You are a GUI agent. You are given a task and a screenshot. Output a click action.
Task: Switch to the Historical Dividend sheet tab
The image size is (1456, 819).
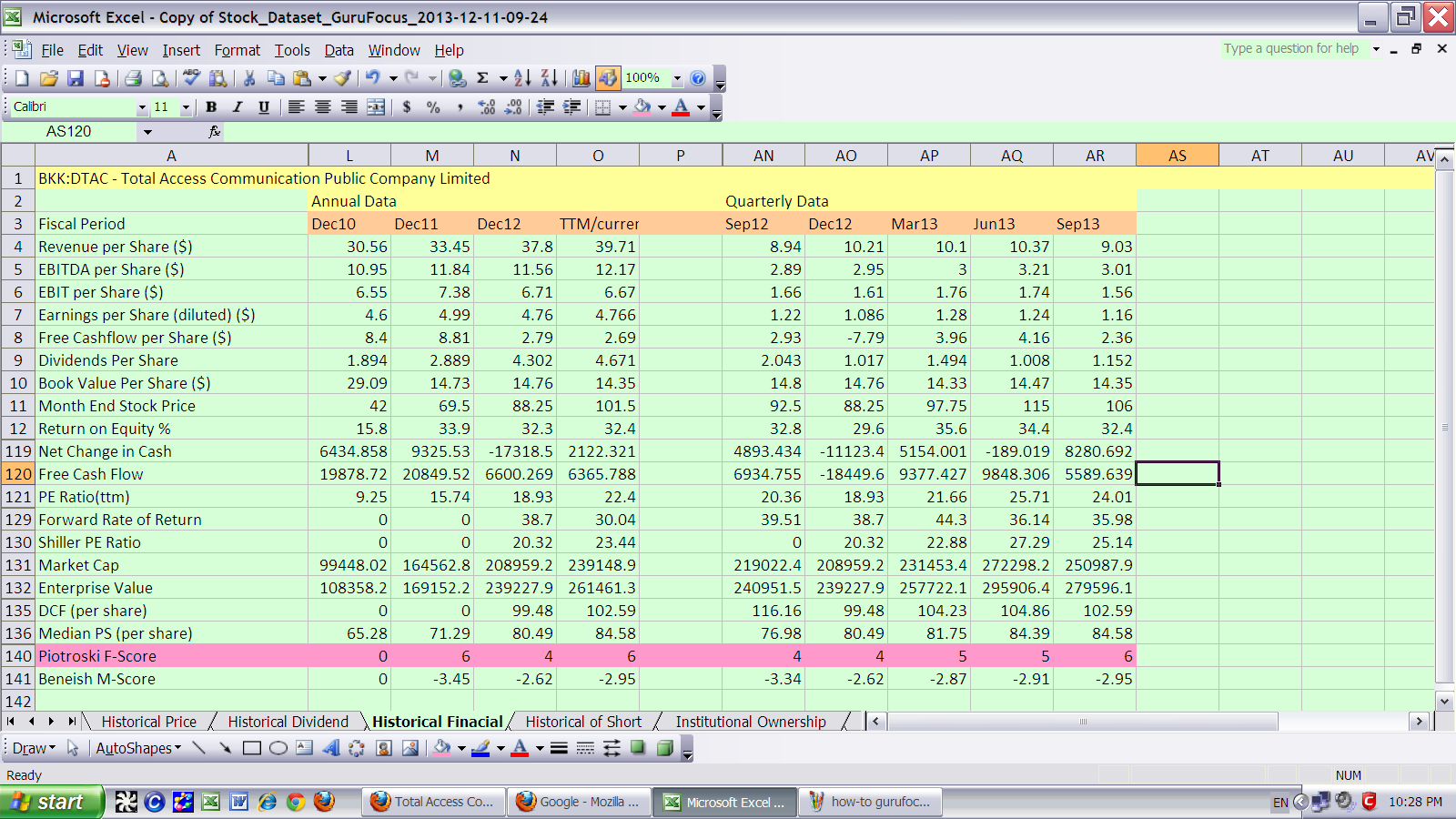[x=288, y=722]
